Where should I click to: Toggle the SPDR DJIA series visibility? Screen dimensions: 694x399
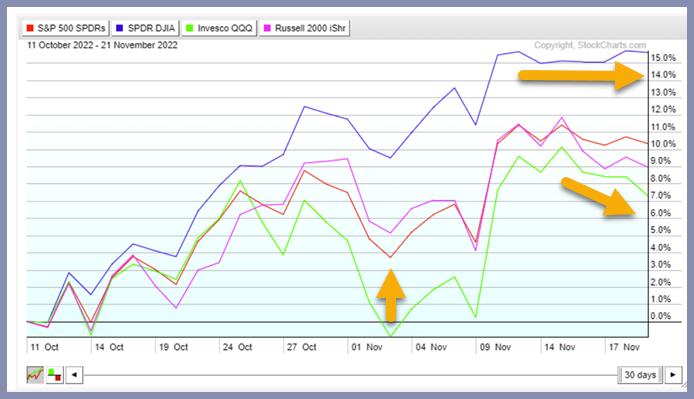pos(145,28)
